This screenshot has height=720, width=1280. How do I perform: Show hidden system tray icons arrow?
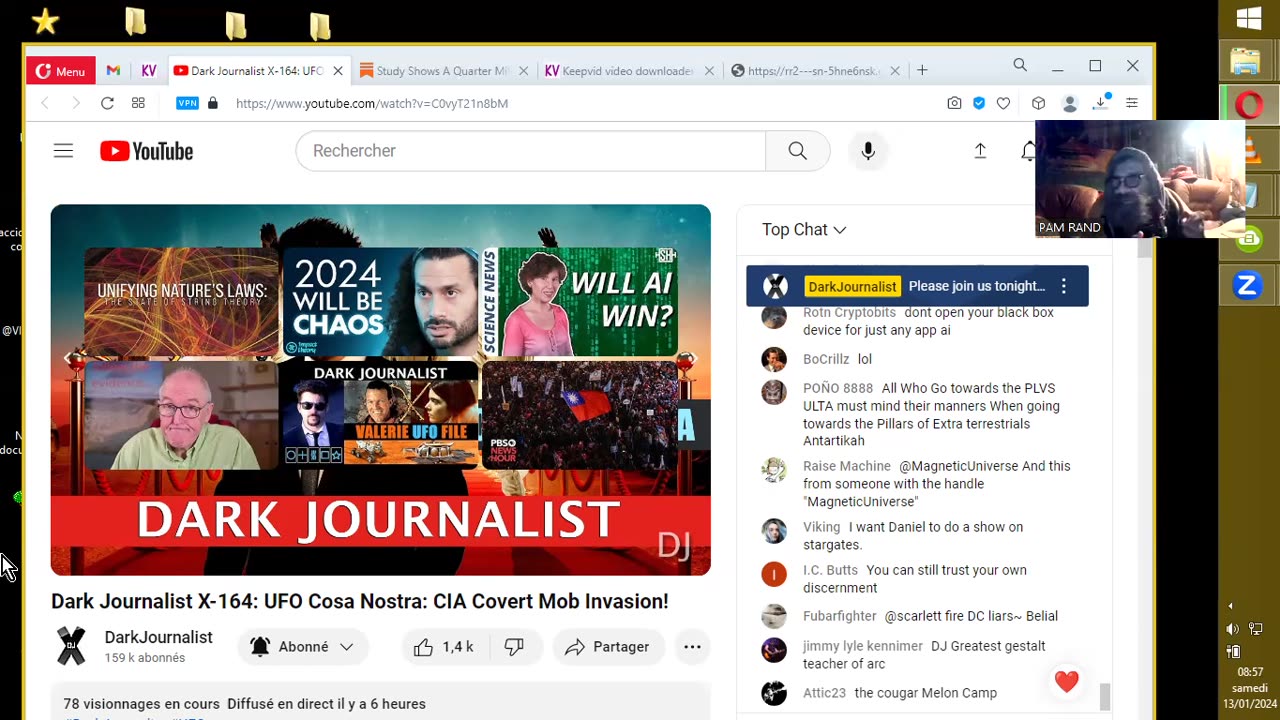coord(1230,606)
